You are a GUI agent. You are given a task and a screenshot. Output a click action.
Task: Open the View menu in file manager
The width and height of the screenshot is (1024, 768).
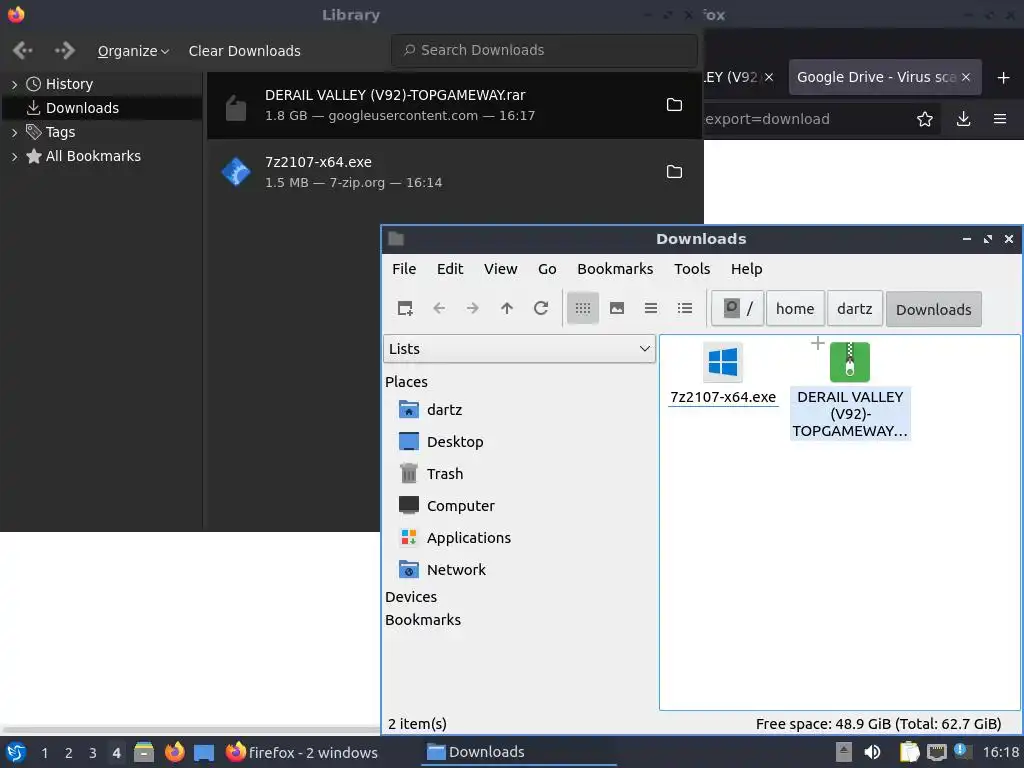(500, 269)
